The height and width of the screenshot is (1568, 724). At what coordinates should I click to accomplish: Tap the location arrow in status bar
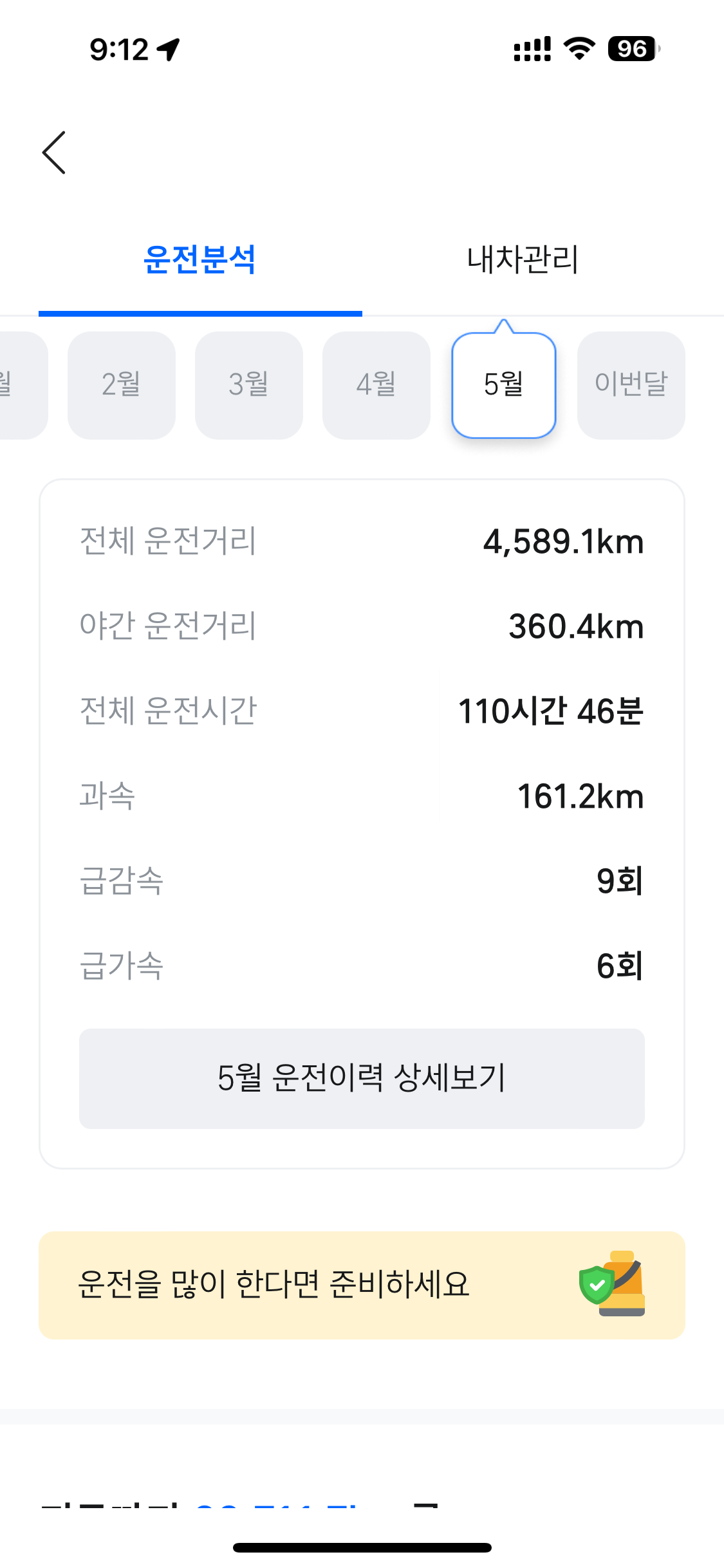169,50
